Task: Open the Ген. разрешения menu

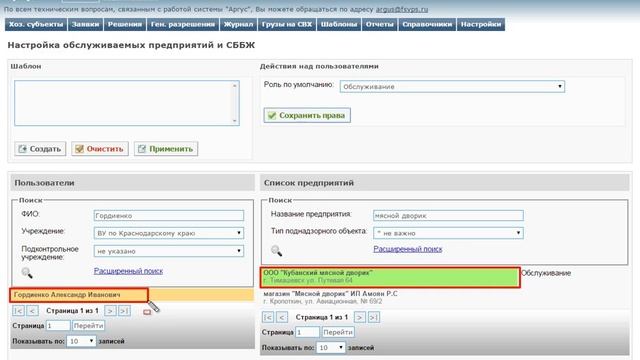Action: click(x=183, y=24)
